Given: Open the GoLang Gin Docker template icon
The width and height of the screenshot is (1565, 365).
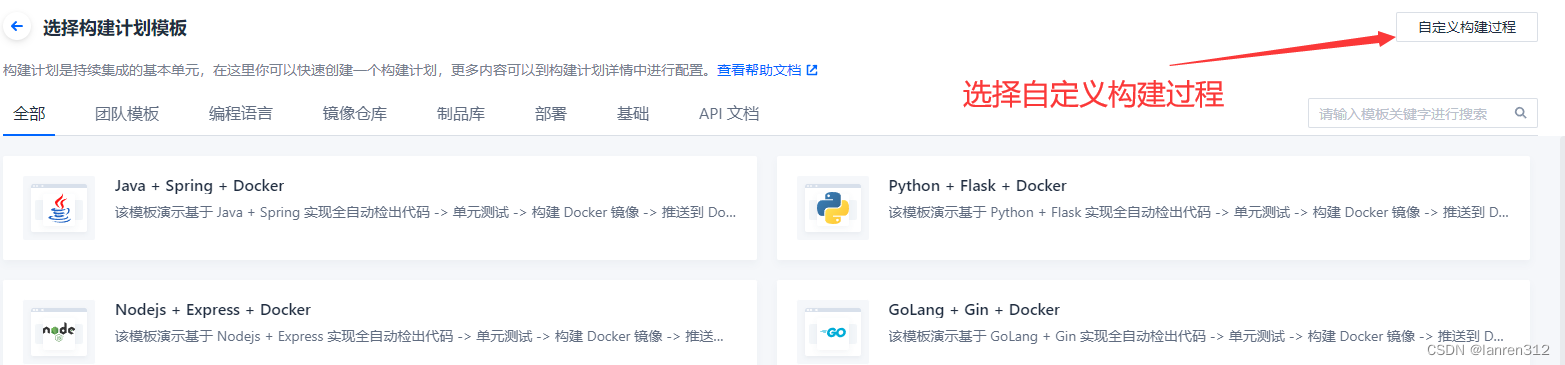Looking at the screenshot, I should click(x=833, y=331).
